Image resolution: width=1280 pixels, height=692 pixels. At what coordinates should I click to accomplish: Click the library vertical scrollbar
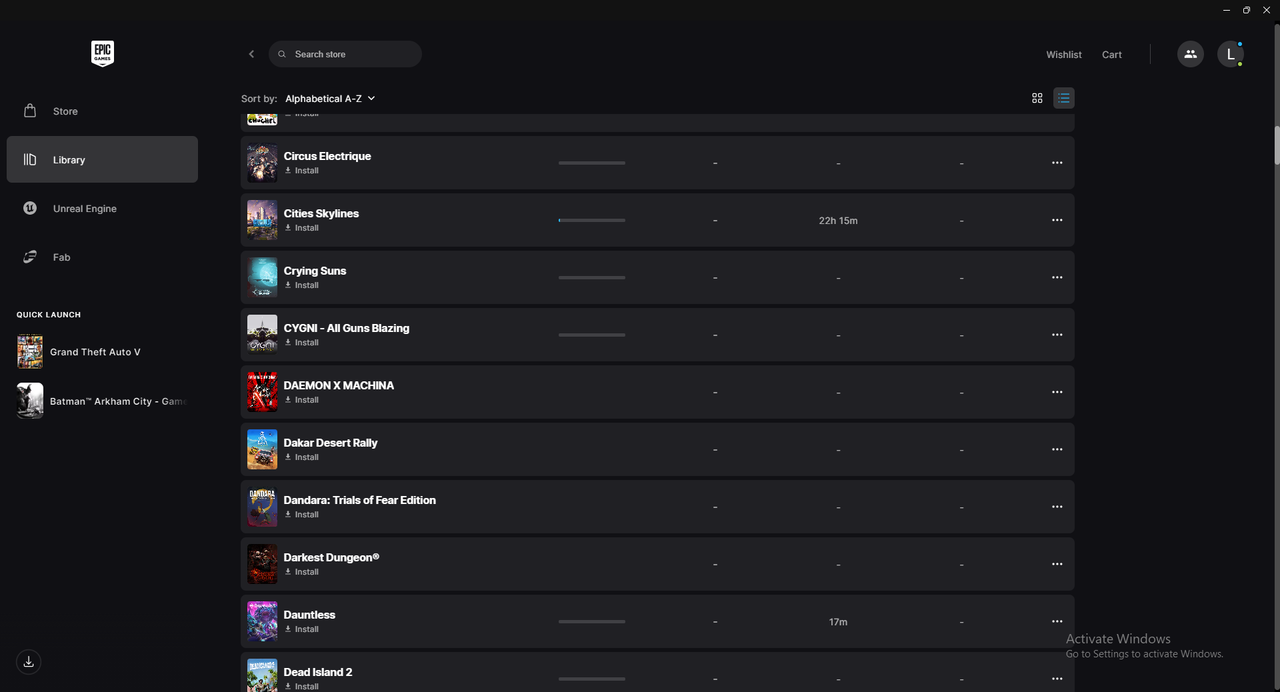click(x=1277, y=145)
